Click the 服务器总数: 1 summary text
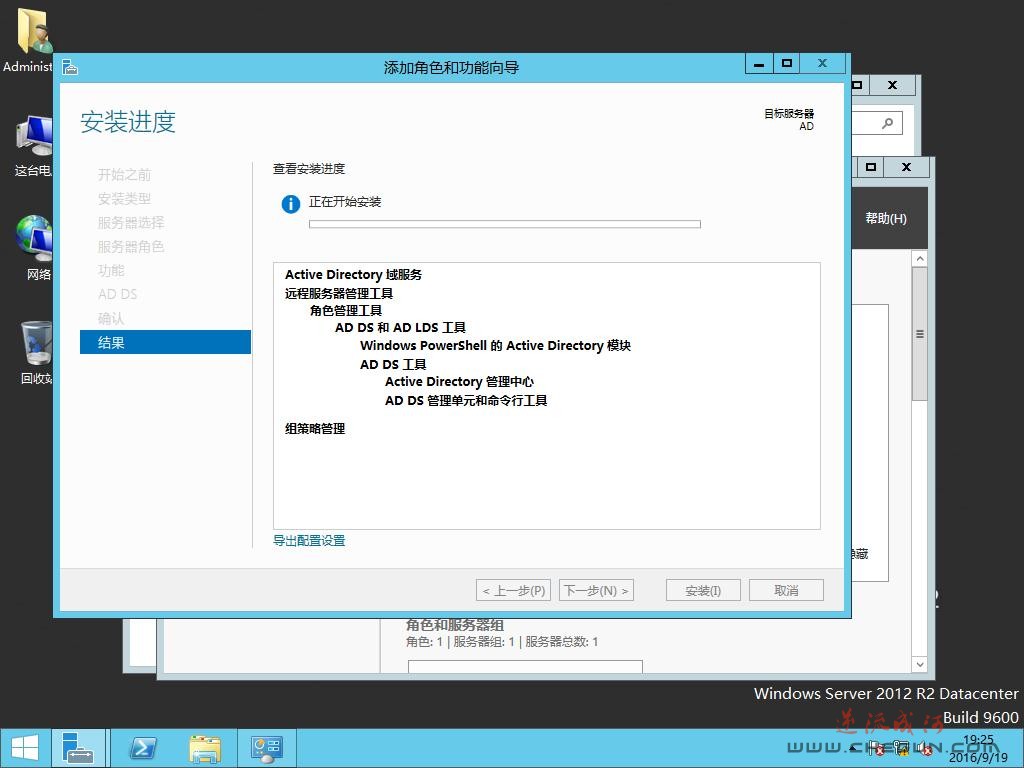This screenshot has height=768, width=1024. (x=562, y=642)
